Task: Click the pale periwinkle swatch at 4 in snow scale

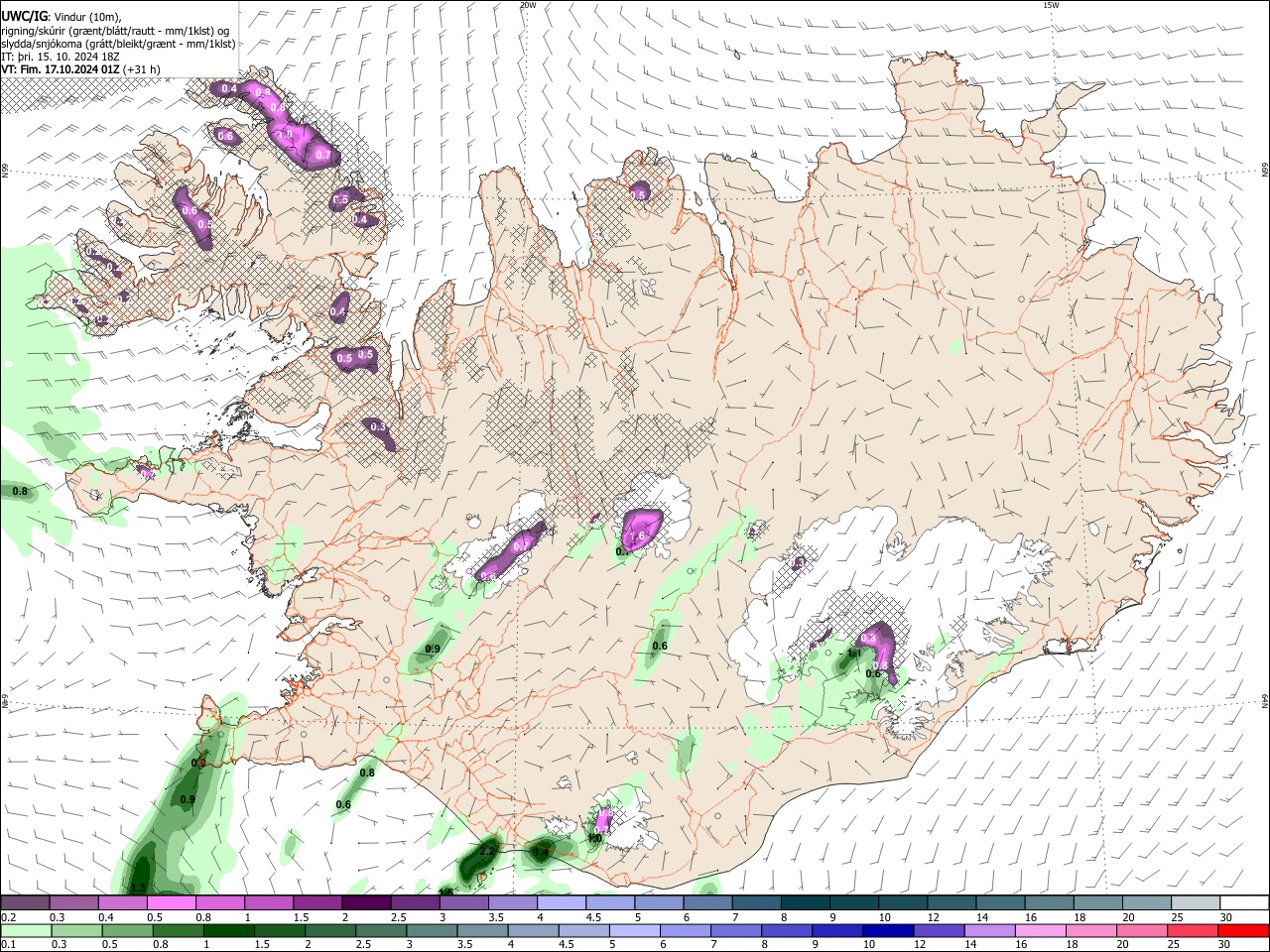Action: (x=562, y=903)
